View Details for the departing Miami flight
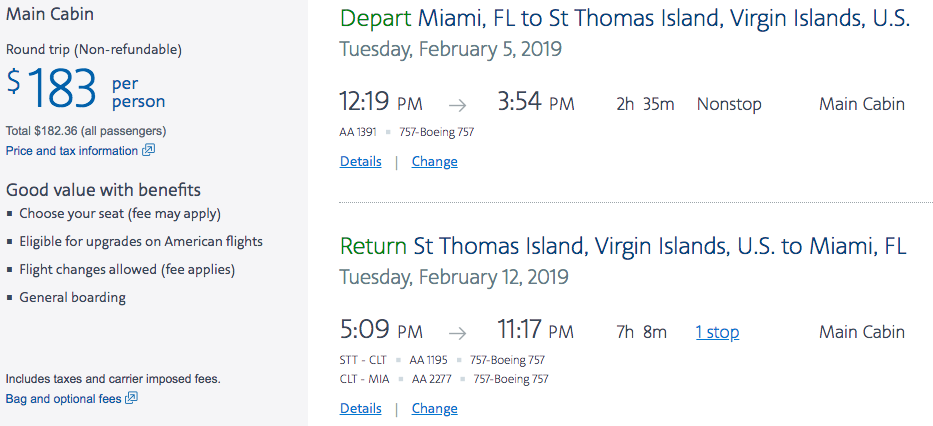Viewport: 933px width, 426px height. (360, 161)
